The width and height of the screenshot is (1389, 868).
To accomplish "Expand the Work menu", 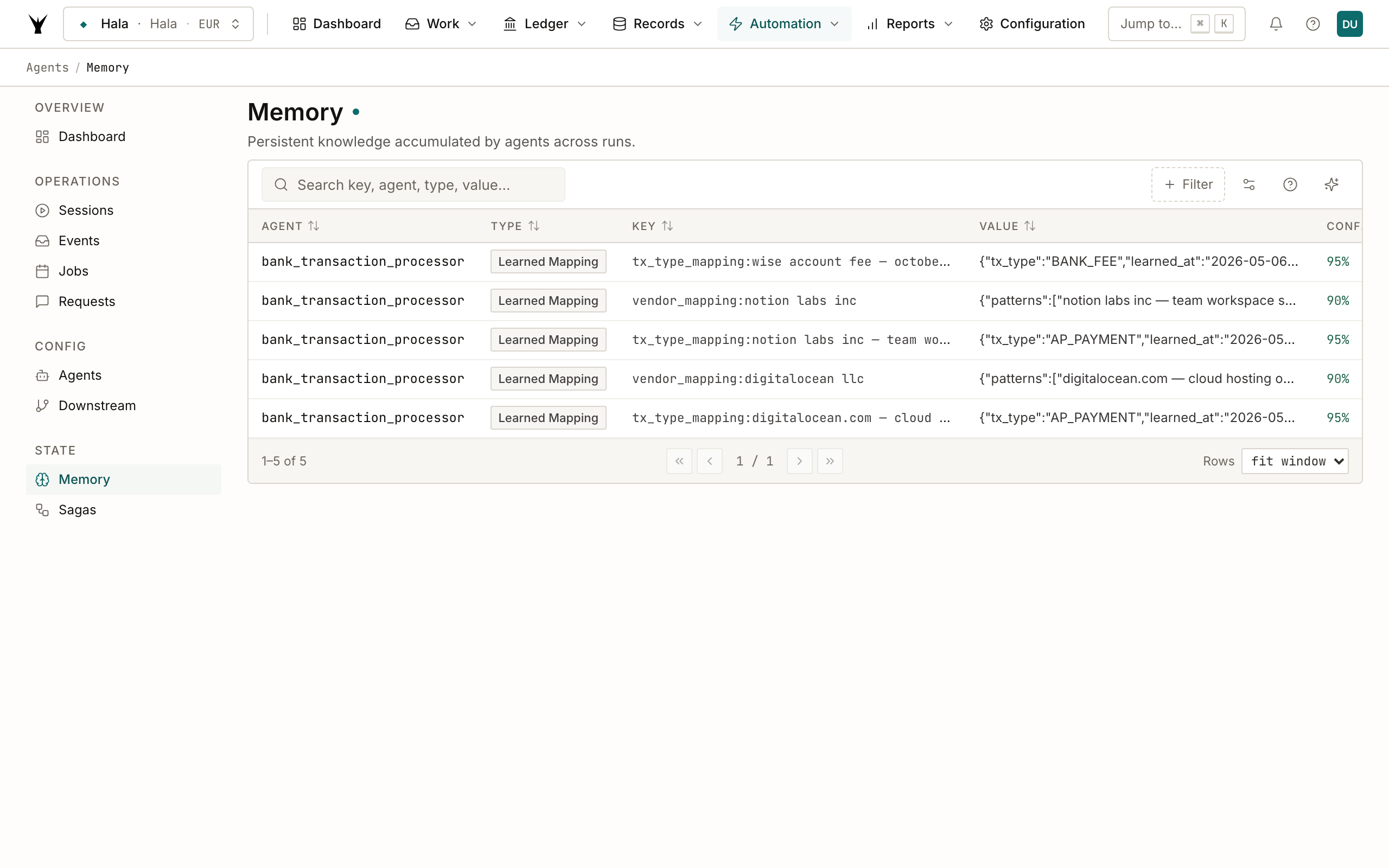I will [441, 24].
